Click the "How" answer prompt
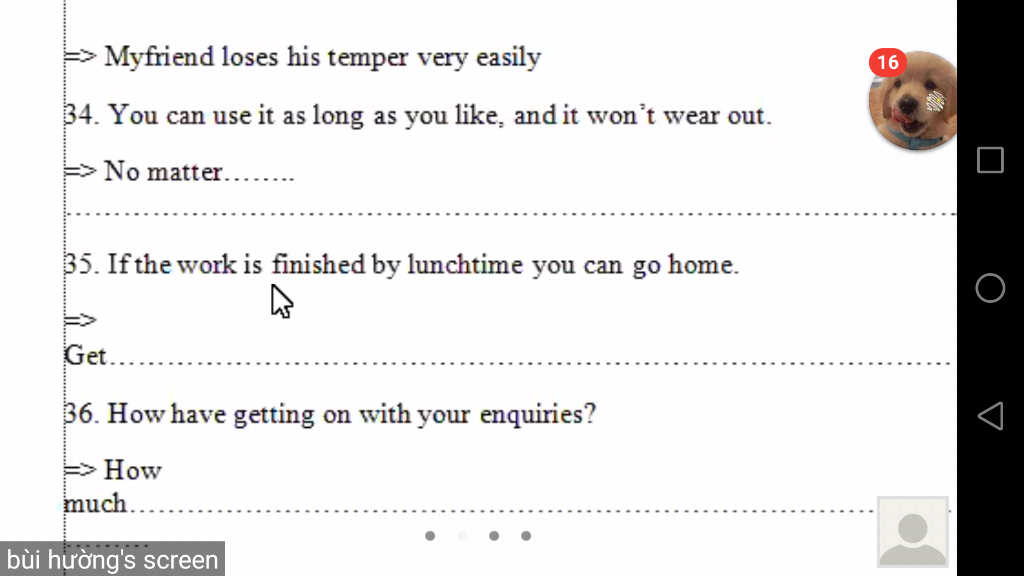Screen dimensions: 1024x576 coord(133,470)
